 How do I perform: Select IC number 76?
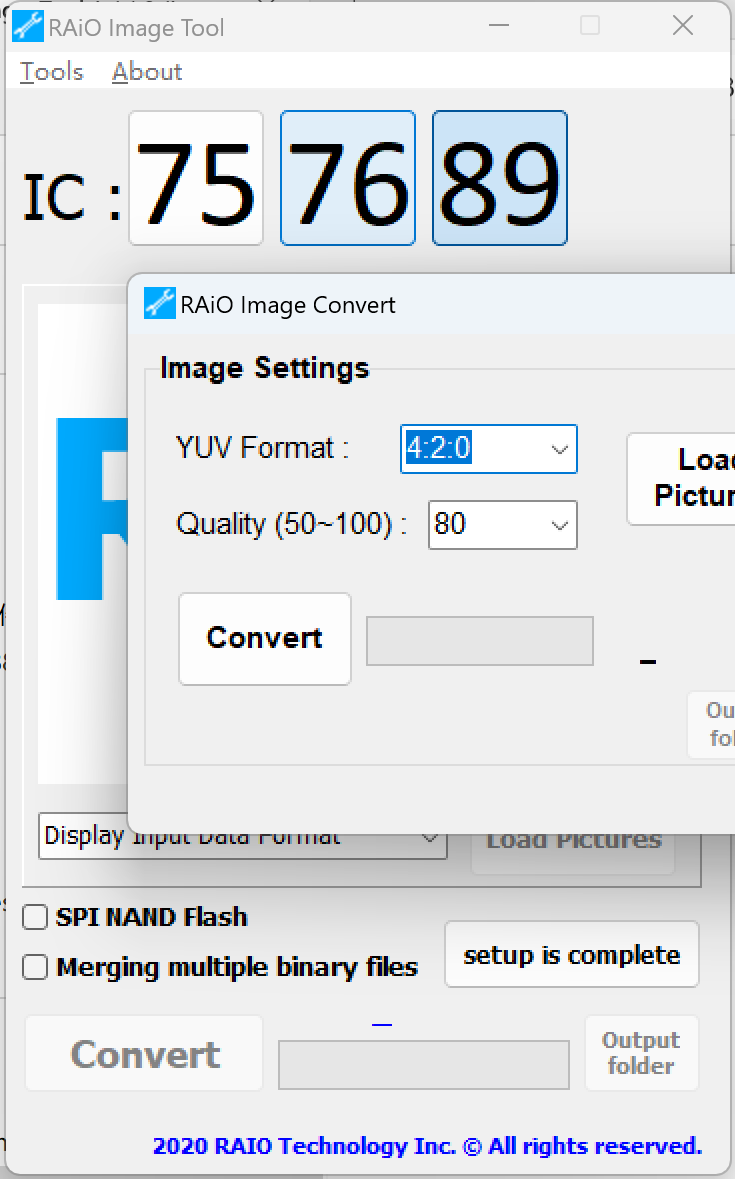coord(347,178)
